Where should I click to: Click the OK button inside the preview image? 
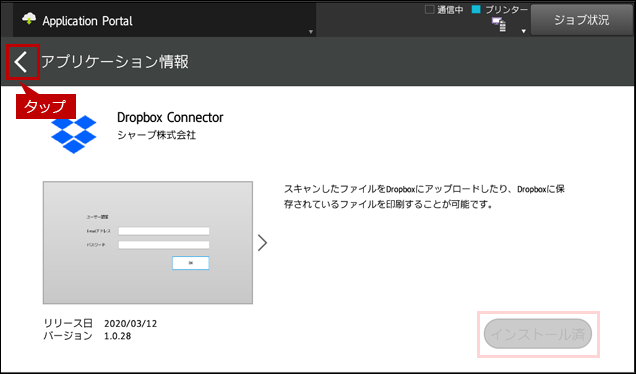coord(191,263)
